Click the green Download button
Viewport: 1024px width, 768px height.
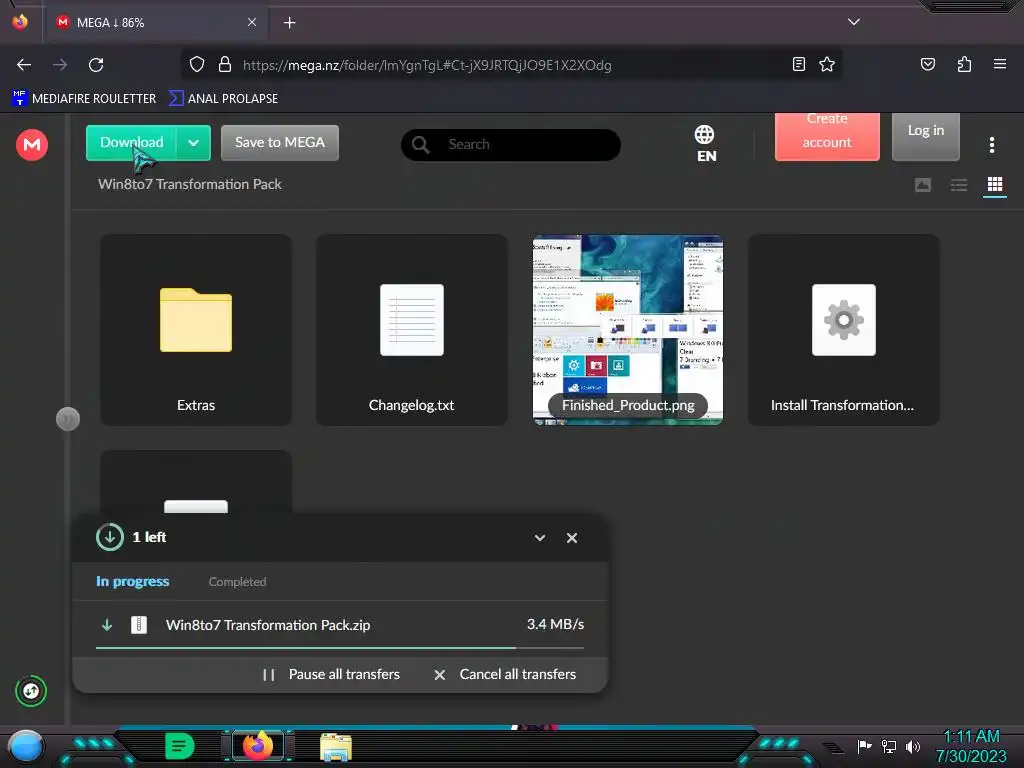pos(132,143)
